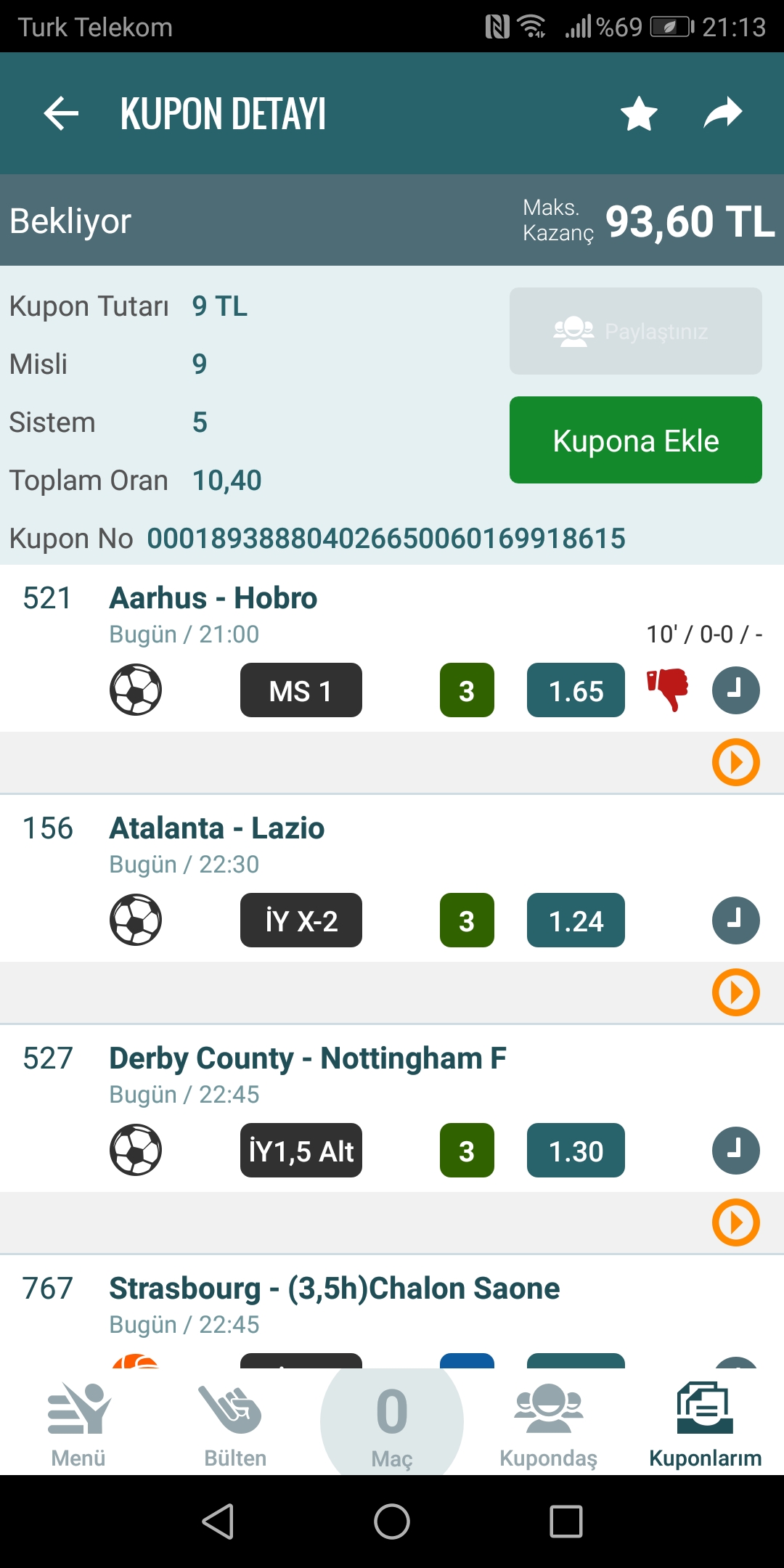Open the Kupondaş tab

(x=549, y=1424)
